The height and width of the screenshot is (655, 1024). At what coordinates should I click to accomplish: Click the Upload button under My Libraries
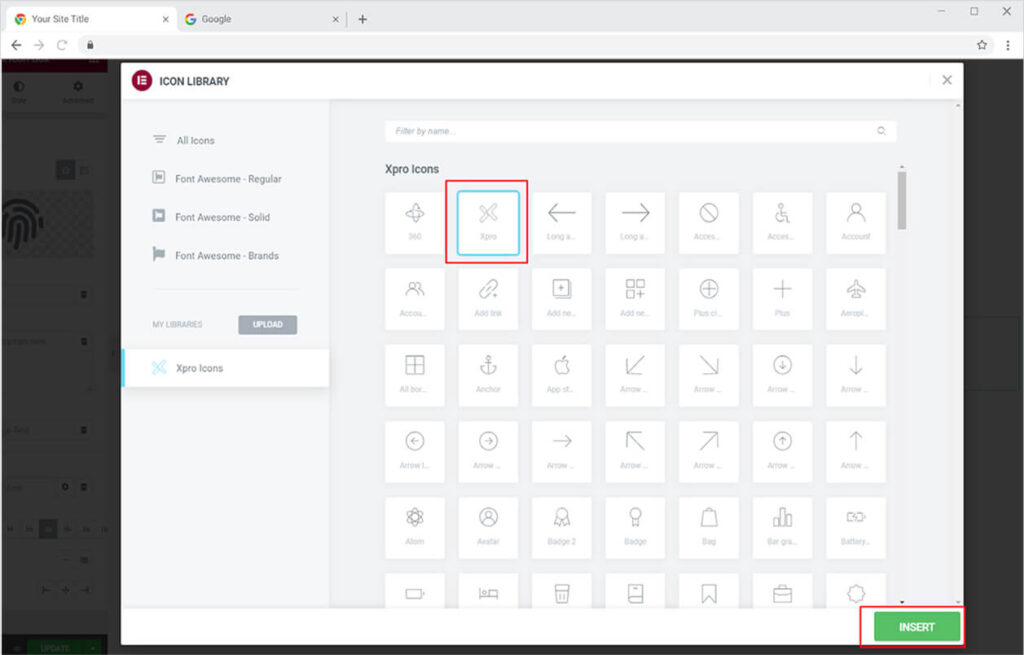click(x=267, y=325)
